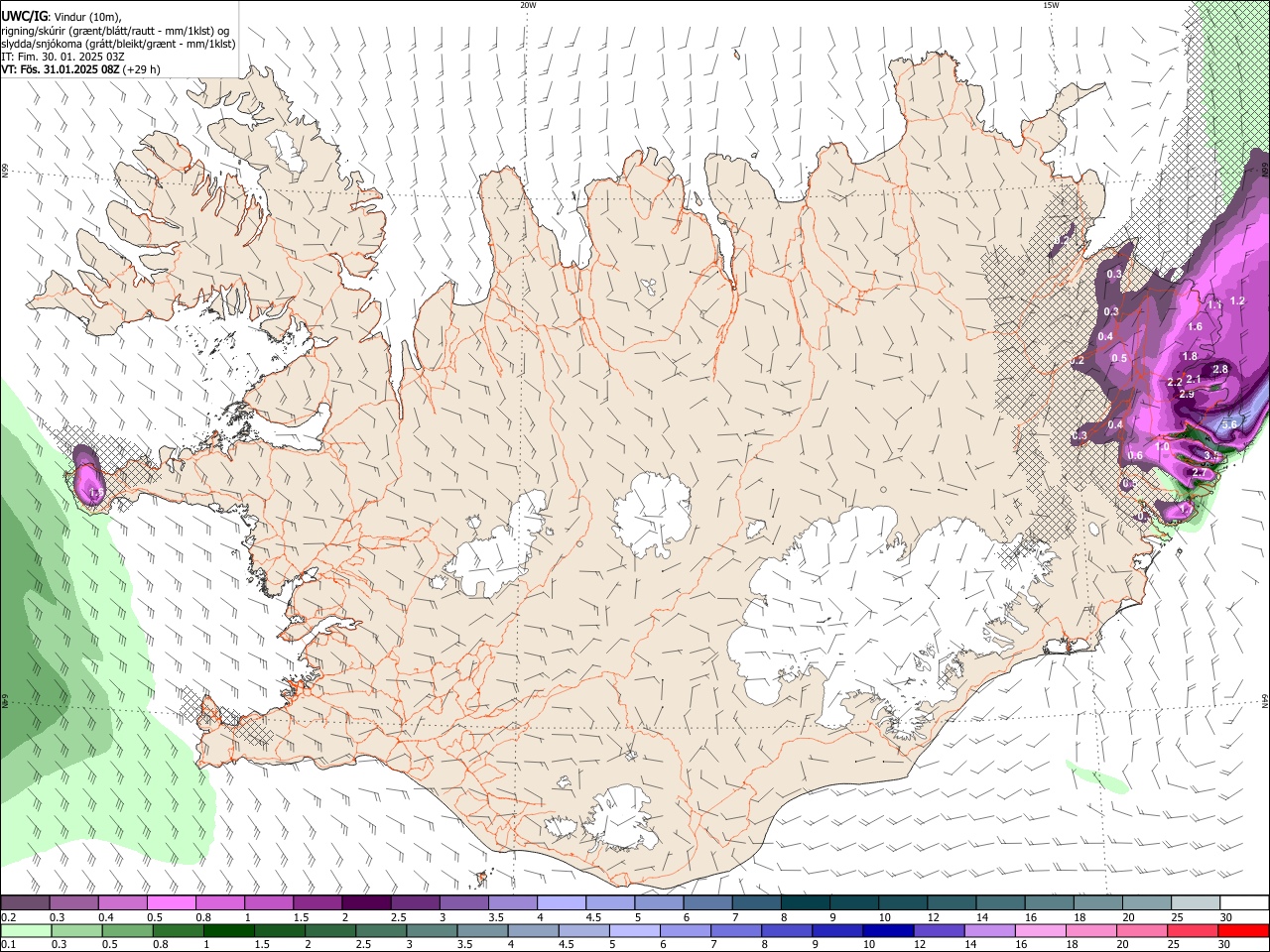1270x952 pixels.
Task: Click the deep blue 10 swatch in bottom legend
Action: coord(888,930)
